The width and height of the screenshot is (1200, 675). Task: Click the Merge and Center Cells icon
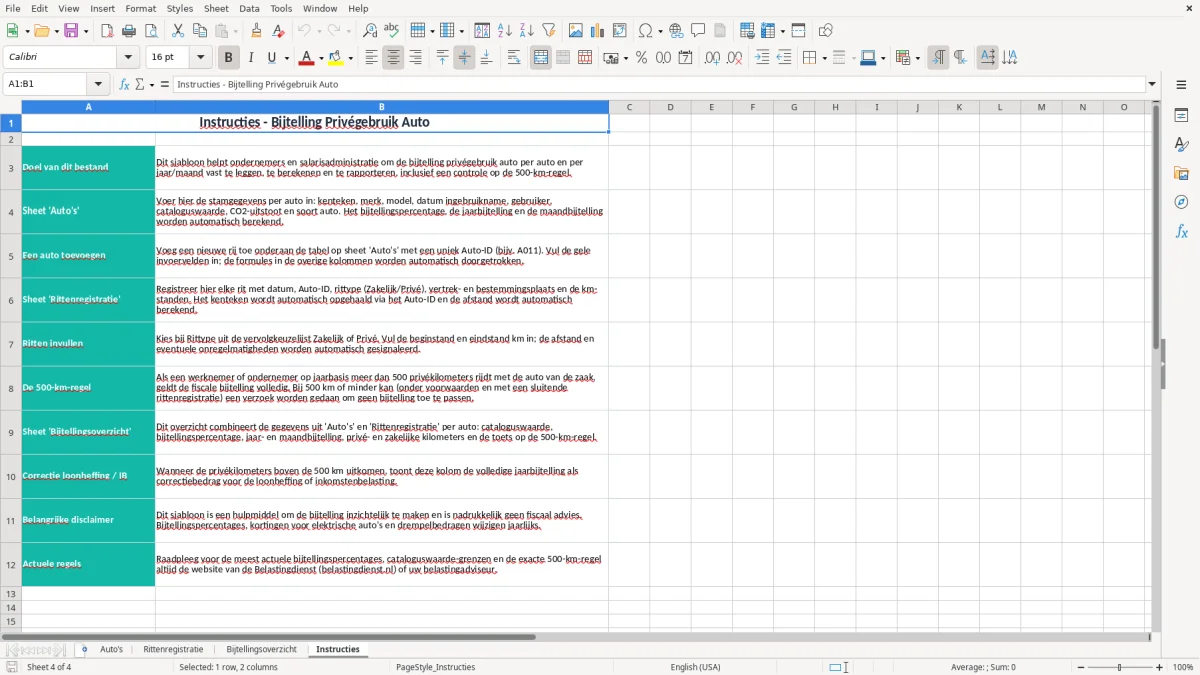541,58
